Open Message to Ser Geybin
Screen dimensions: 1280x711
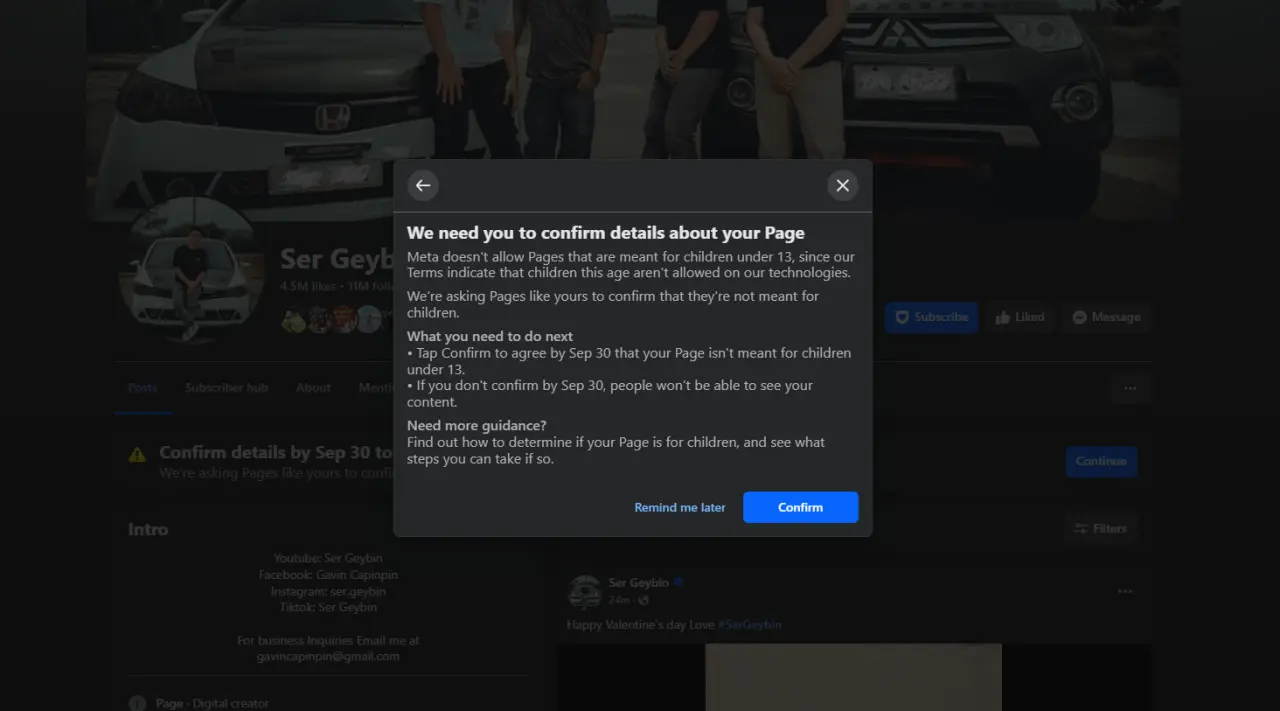coord(1106,317)
